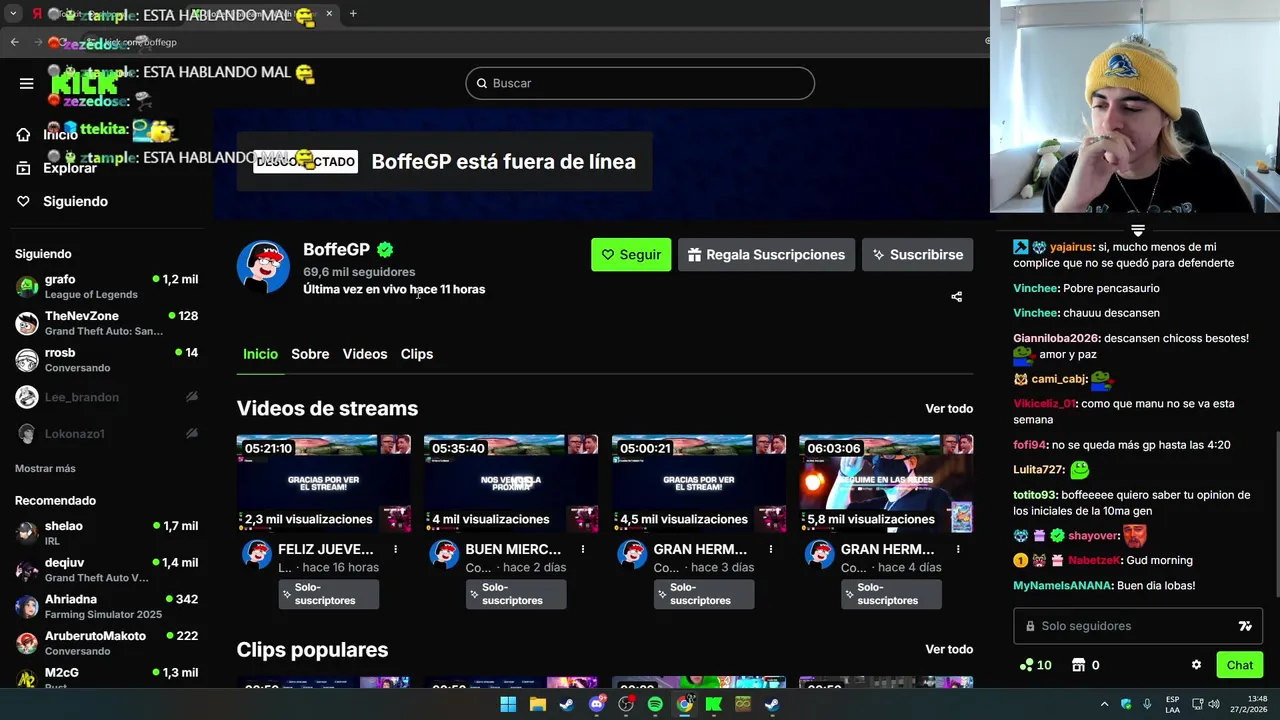The width and height of the screenshot is (1280, 720).
Task: Open AruberutoMakoto recommended channel
Action: pos(106,643)
